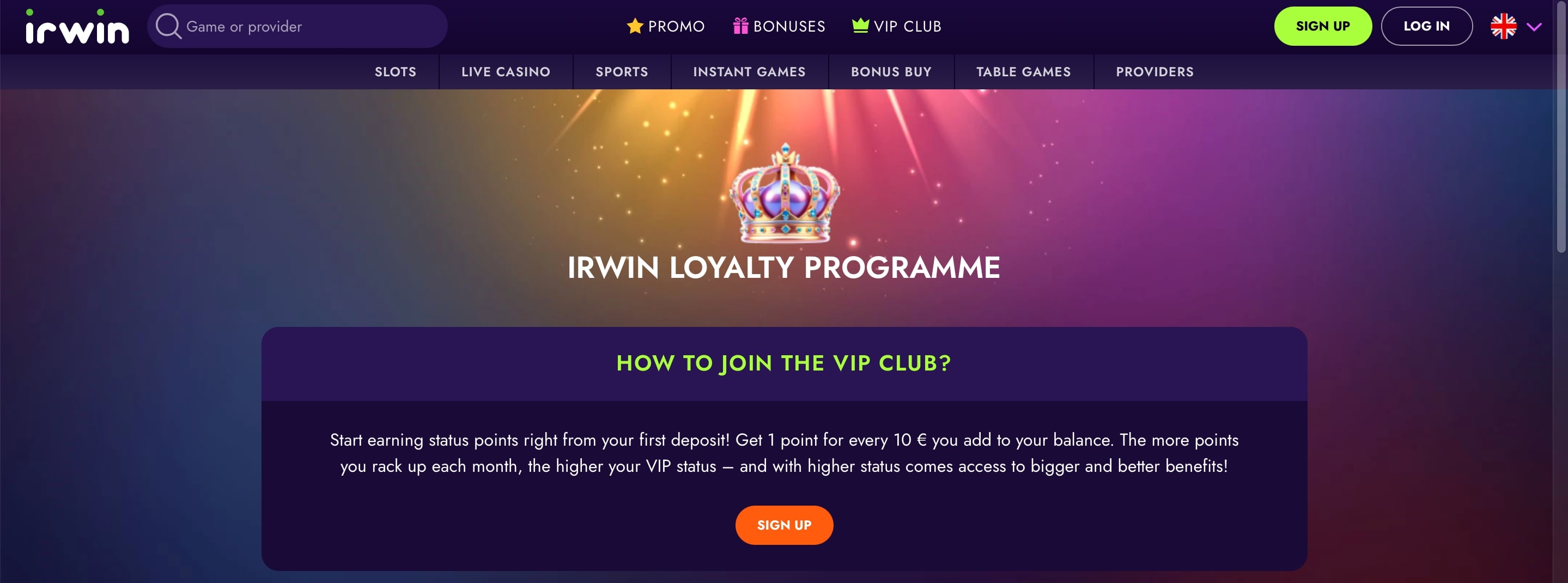Click the Log In button

1426,26
